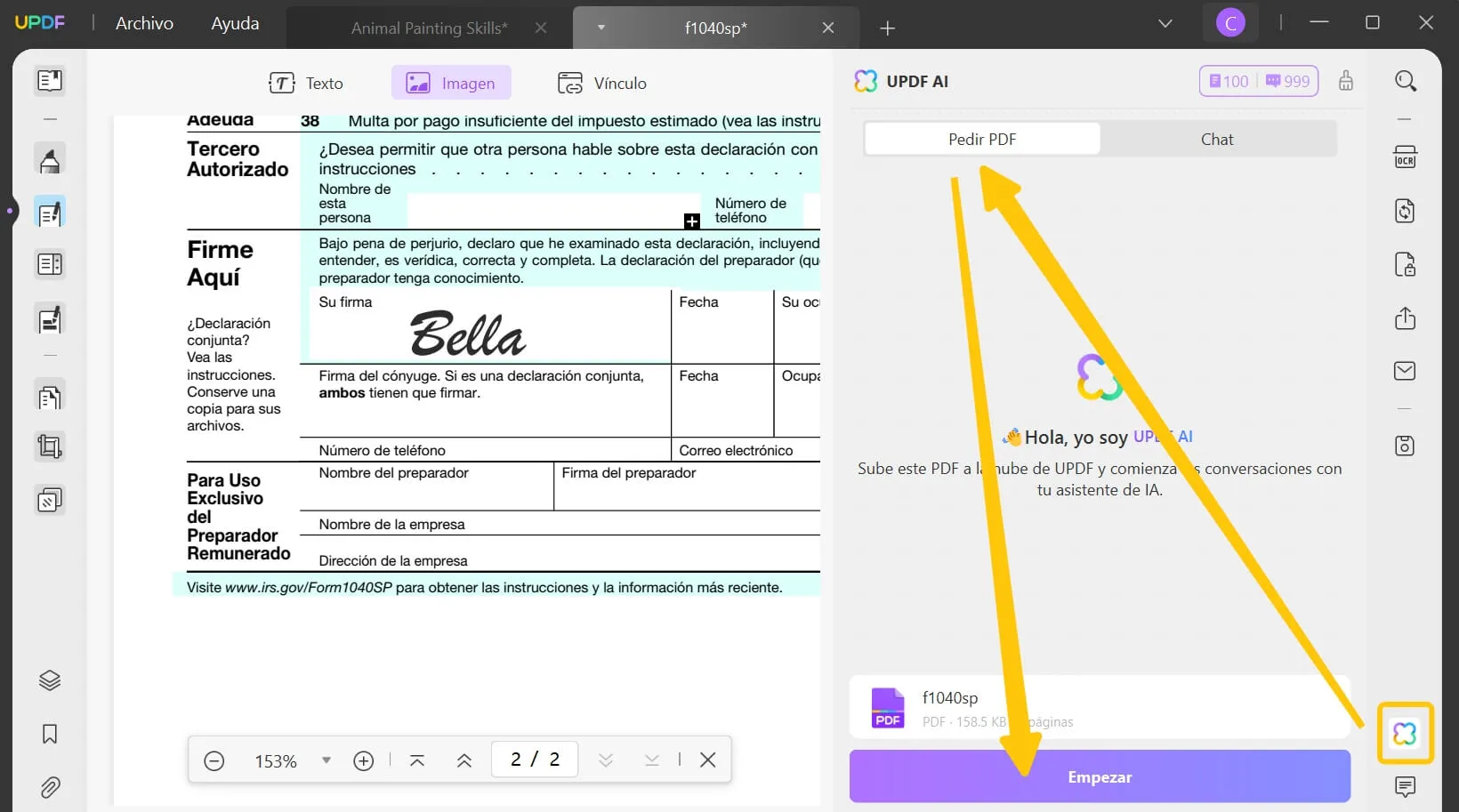Clear the AI chat with broom icon
This screenshot has height=812, width=1459.
pos(1346,81)
